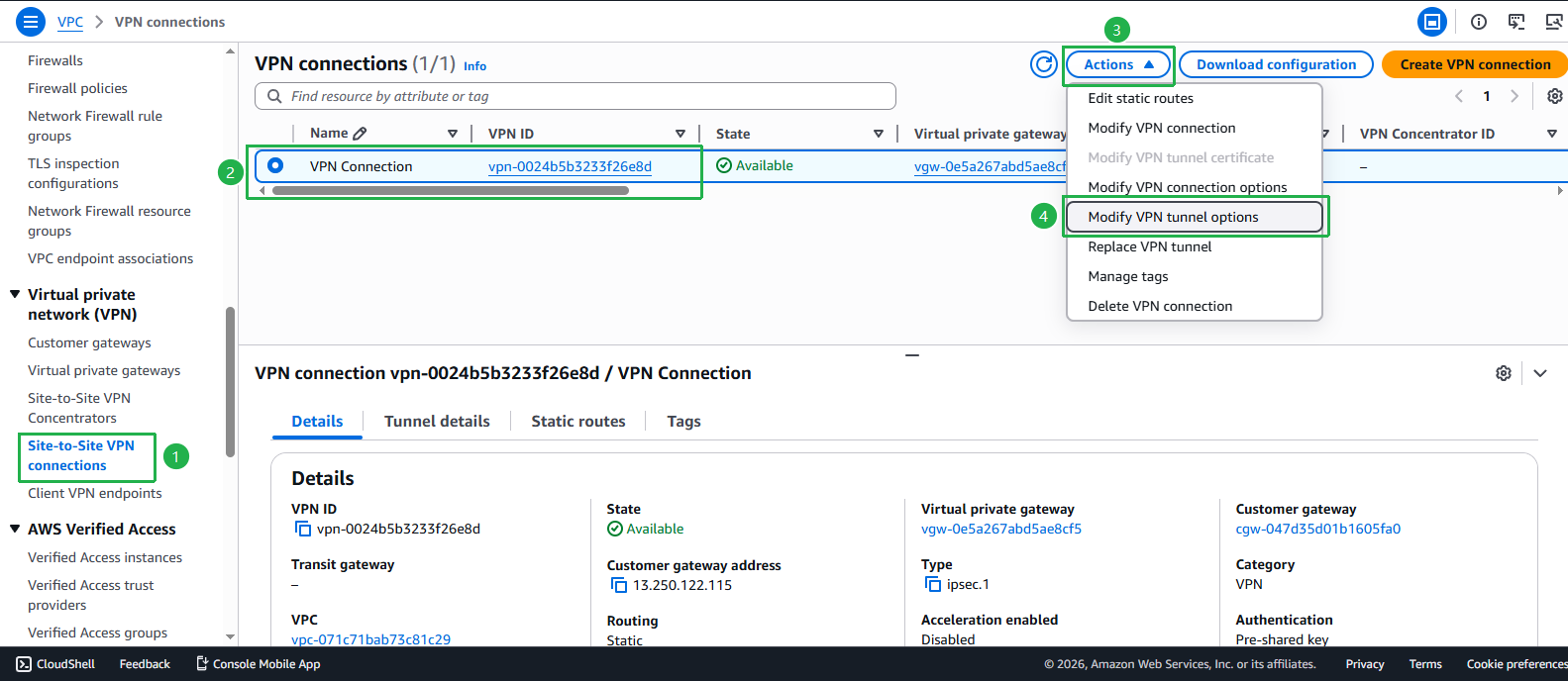
Task: Click Create VPN connection button
Action: [x=1475, y=64]
